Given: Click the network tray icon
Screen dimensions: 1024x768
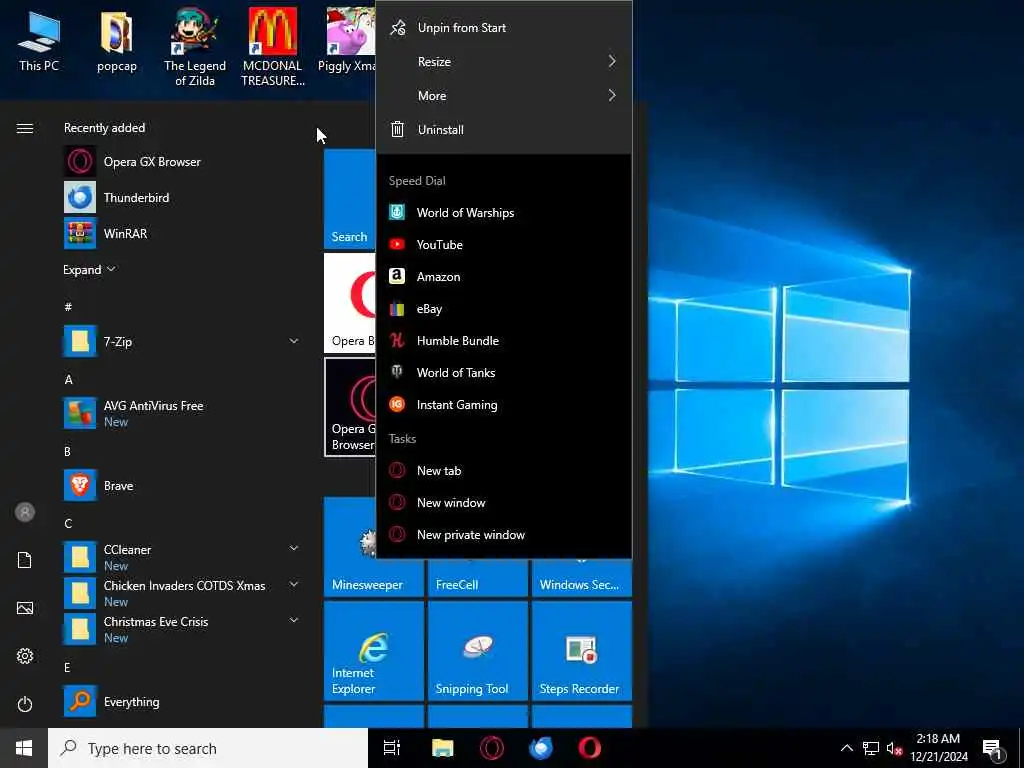Looking at the screenshot, I should (871, 748).
